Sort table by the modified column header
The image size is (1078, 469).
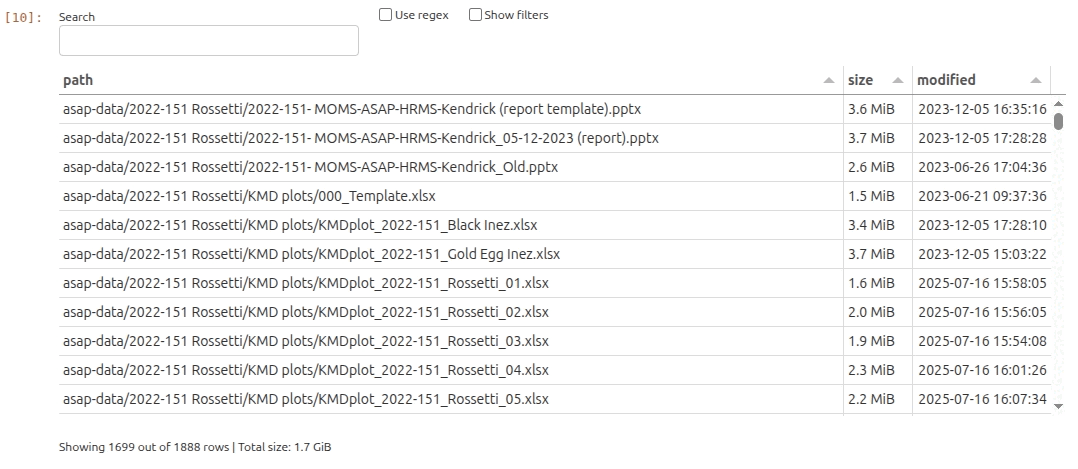click(946, 80)
